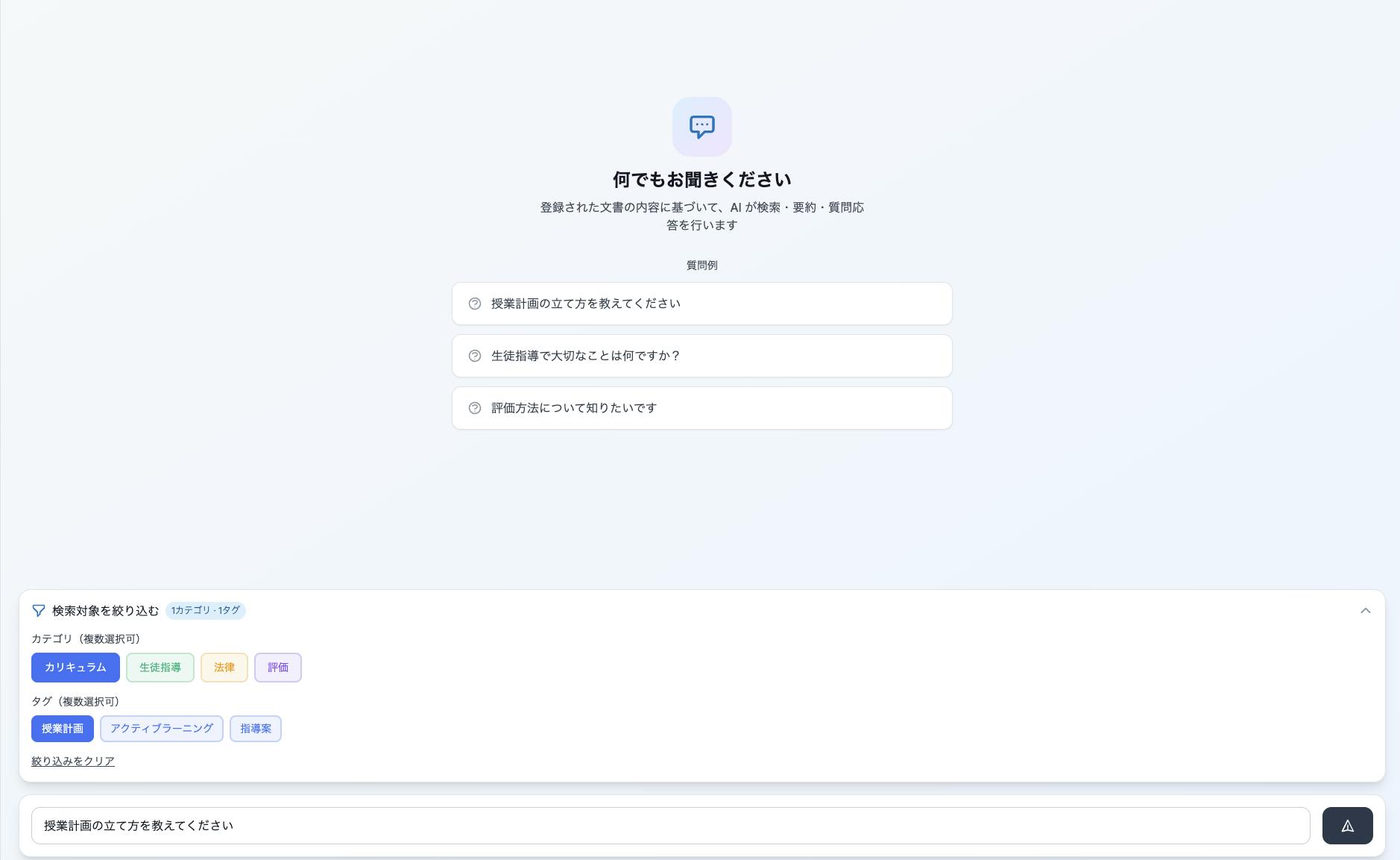Collapse the filter panel with chevron
1400x860 pixels.
coord(1365,611)
